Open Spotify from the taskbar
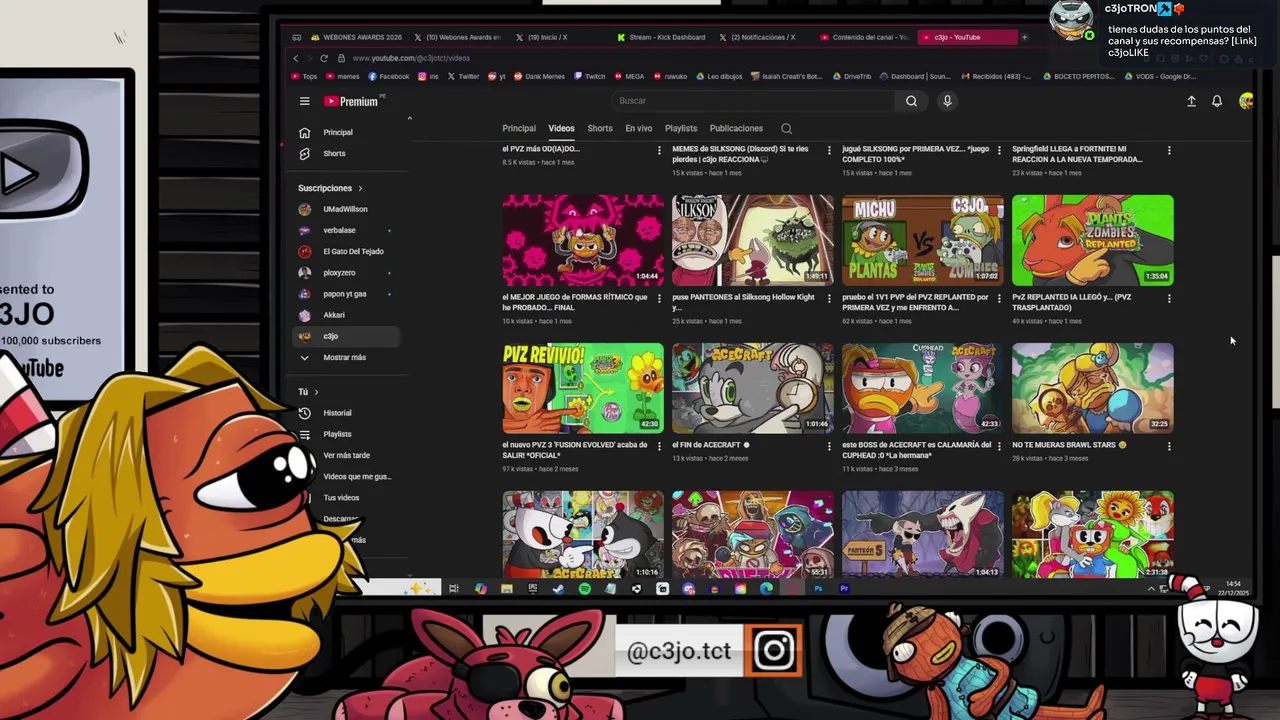Viewport: 1280px width, 720px height. point(584,589)
